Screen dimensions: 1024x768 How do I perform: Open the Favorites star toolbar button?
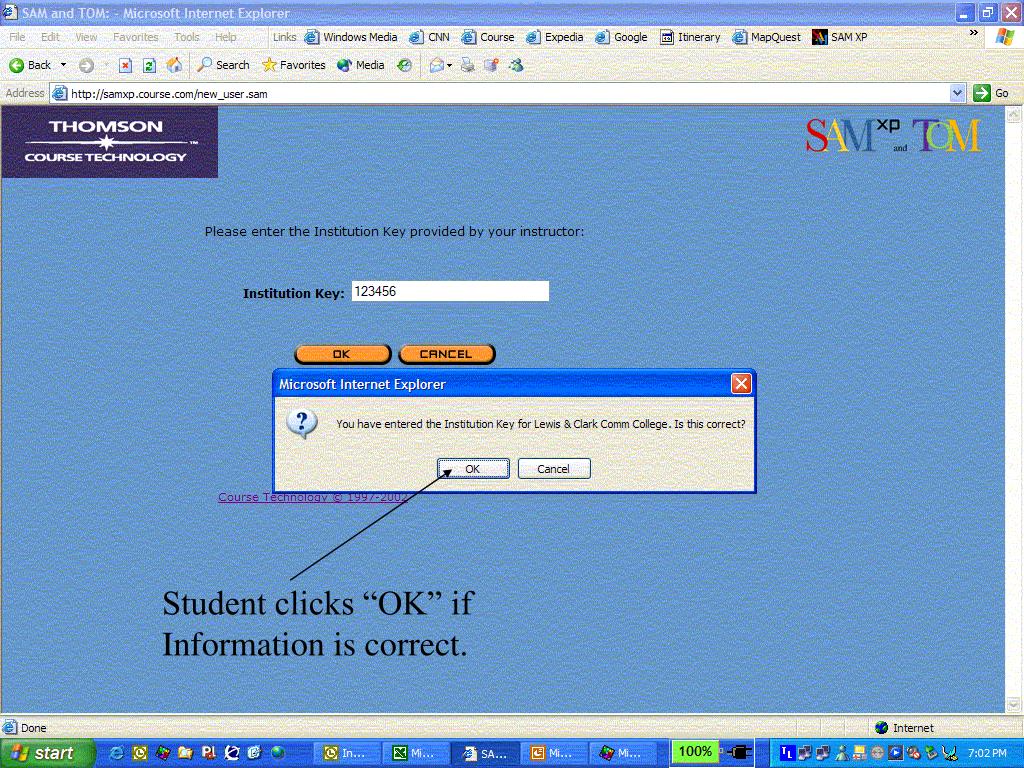coord(294,65)
